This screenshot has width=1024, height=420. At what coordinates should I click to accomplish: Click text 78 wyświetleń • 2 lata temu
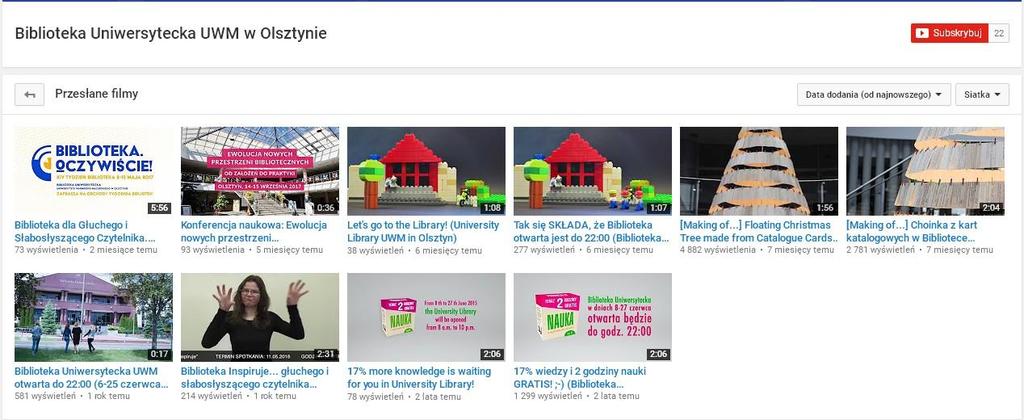pyautogui.click(x=405, y=396)
